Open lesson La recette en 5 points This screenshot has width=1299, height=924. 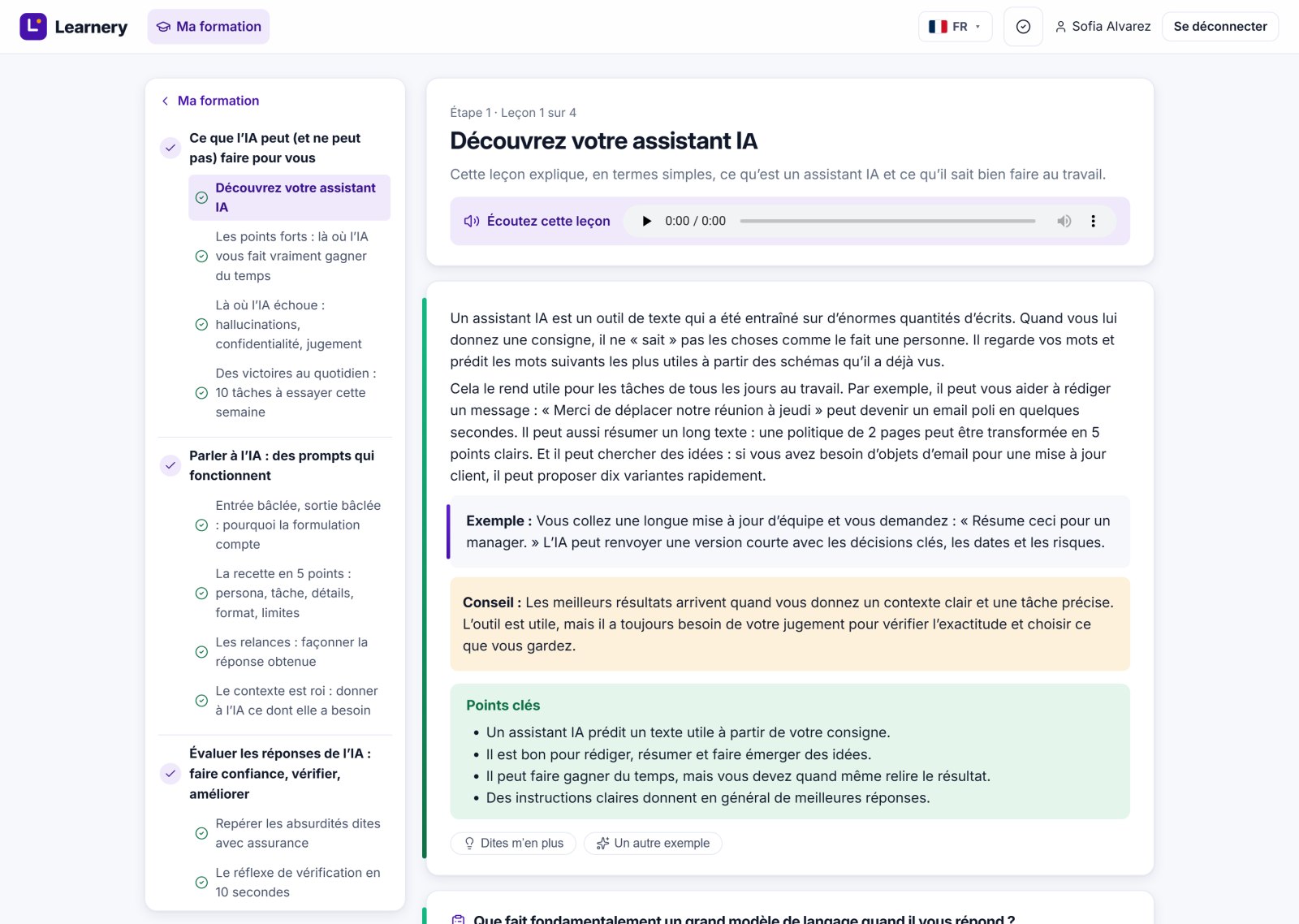pyautogui.click(x=289, y=594)
